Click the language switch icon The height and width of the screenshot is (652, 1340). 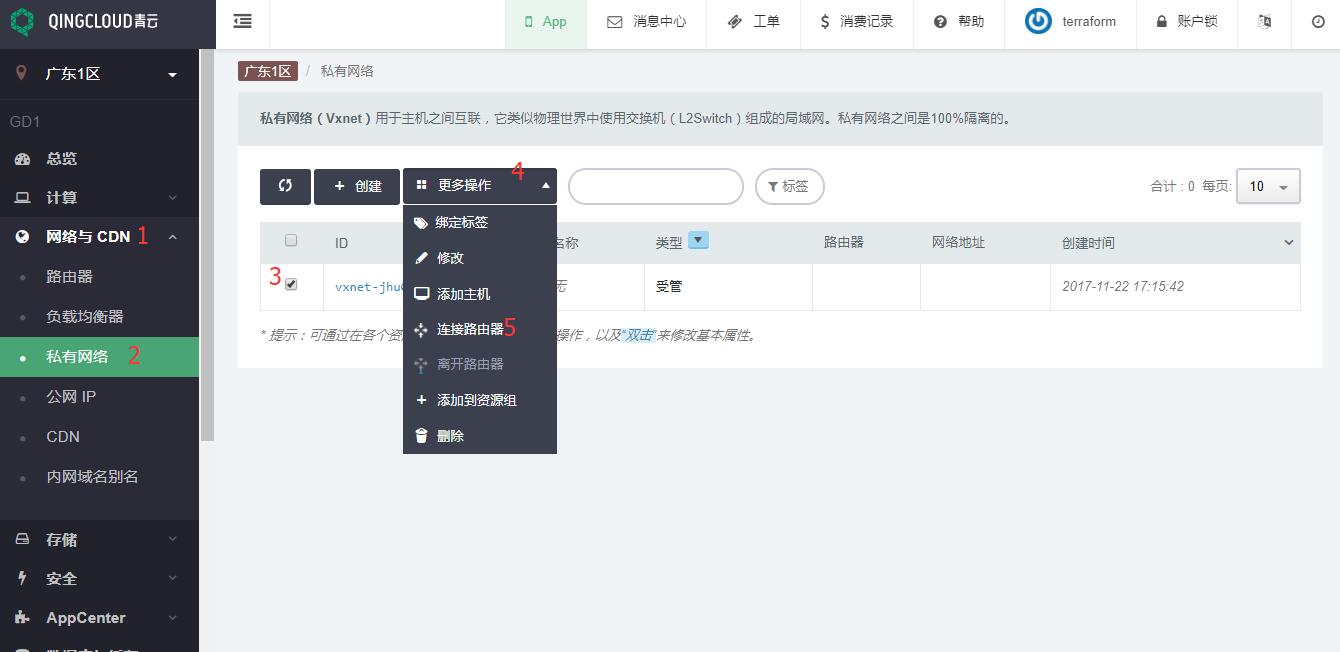(1265, 21)
